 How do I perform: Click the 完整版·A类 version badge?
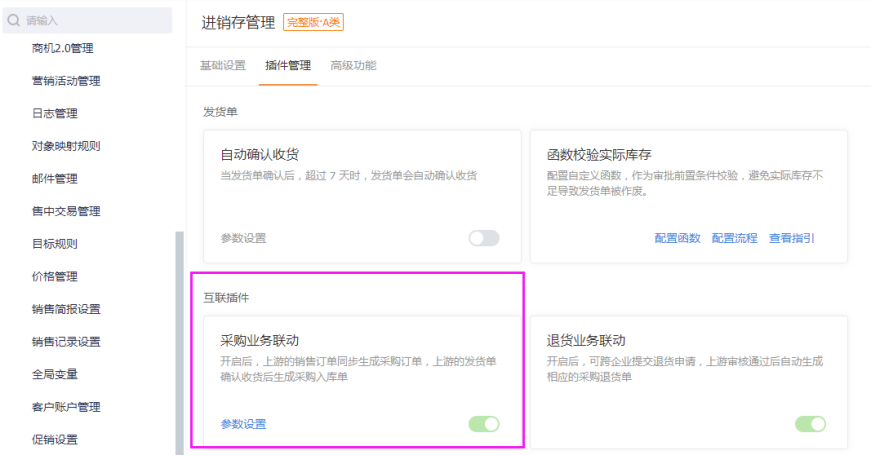coord(313,22)
